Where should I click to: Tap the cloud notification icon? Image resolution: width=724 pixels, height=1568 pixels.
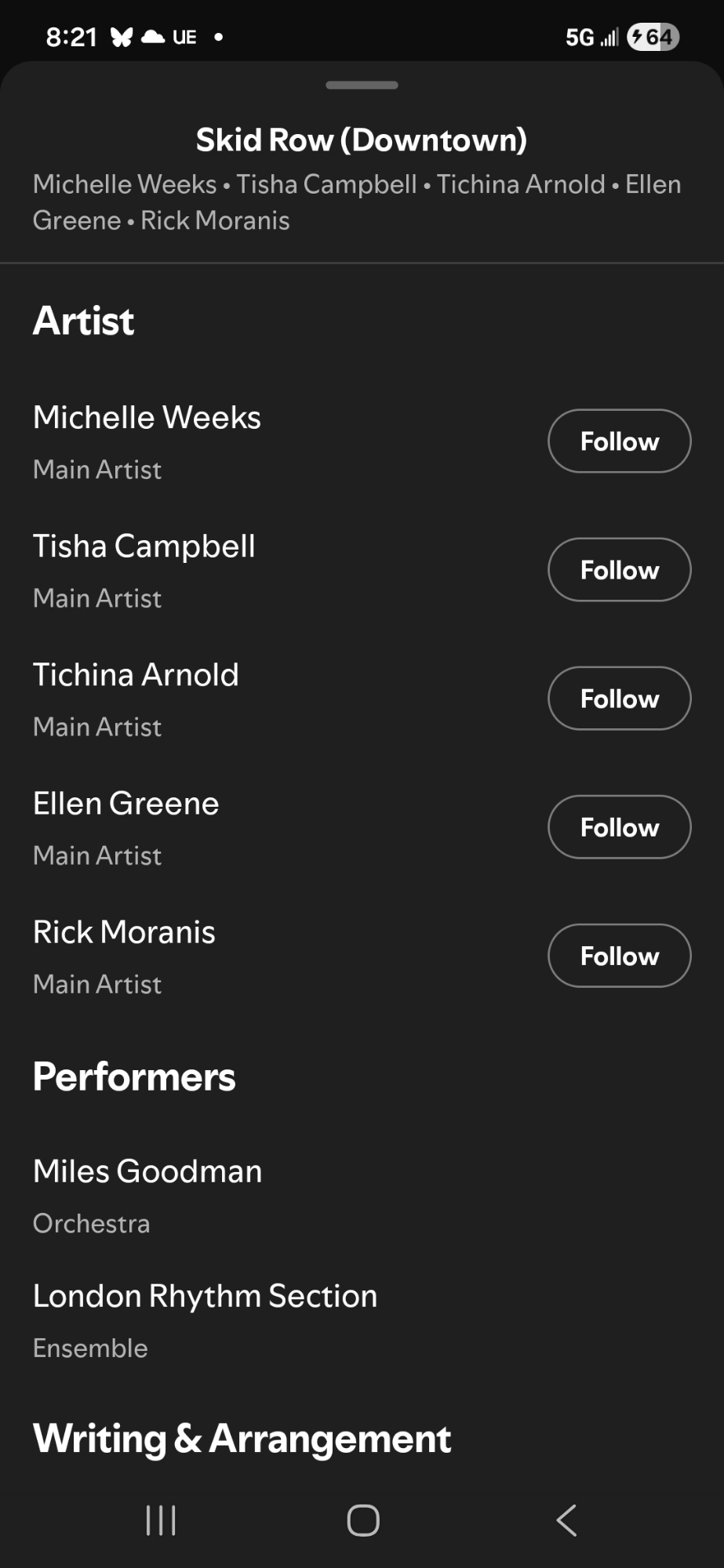(x=153, y=37)
